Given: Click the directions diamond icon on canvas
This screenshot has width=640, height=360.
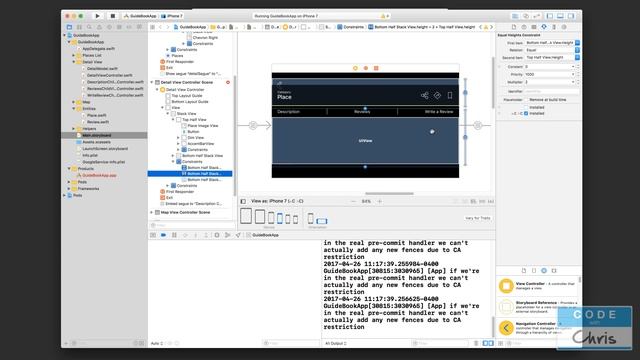Looking at the screenshot, I should (437, 96).
